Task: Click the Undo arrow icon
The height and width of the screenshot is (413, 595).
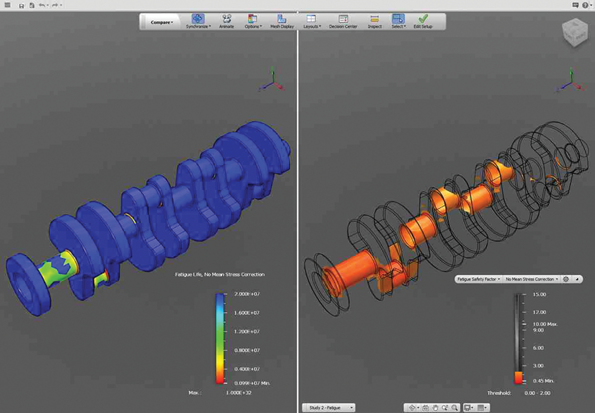Action: pyautogui.click(x=42, y=5)
